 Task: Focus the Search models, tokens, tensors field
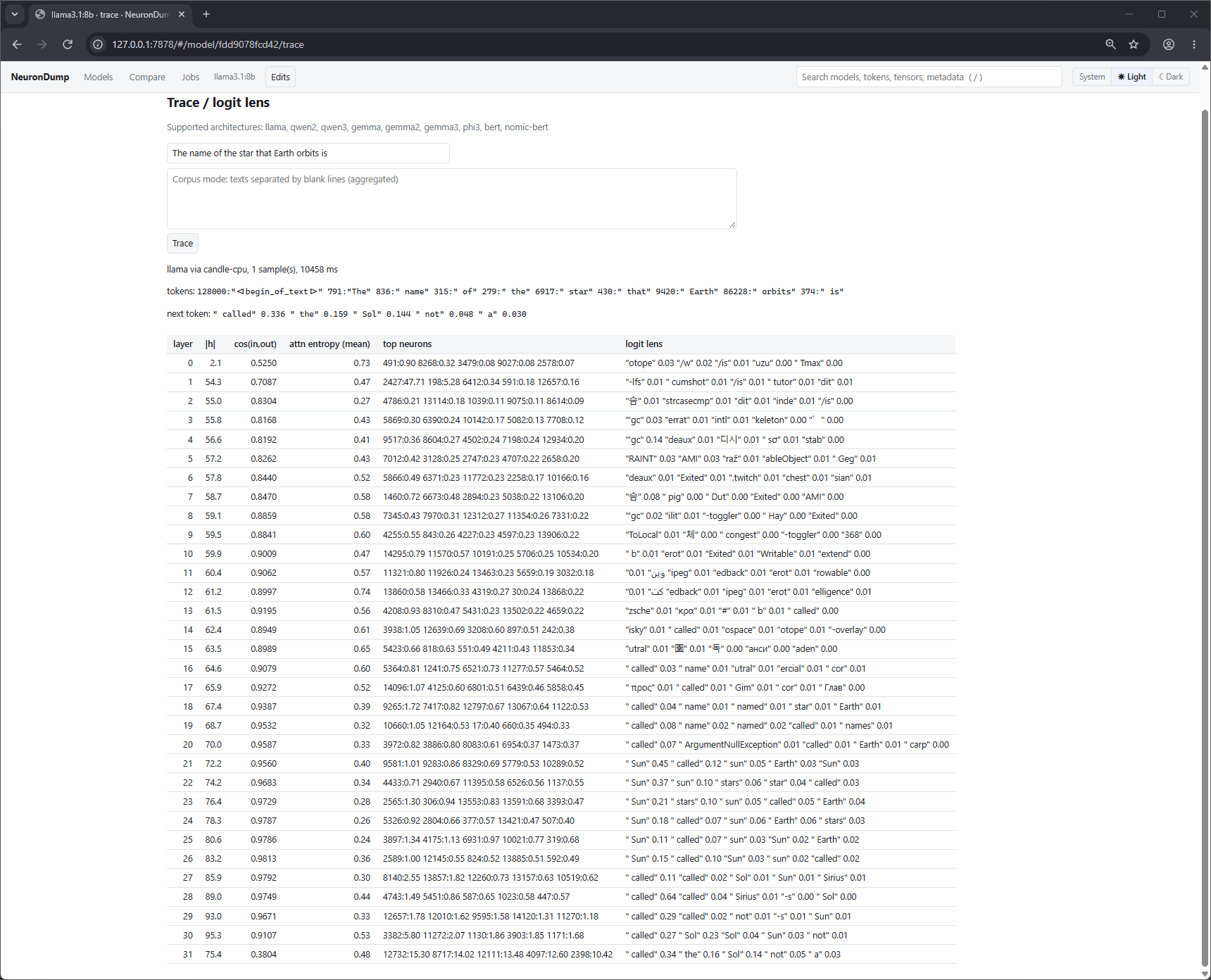coord(929,77)
